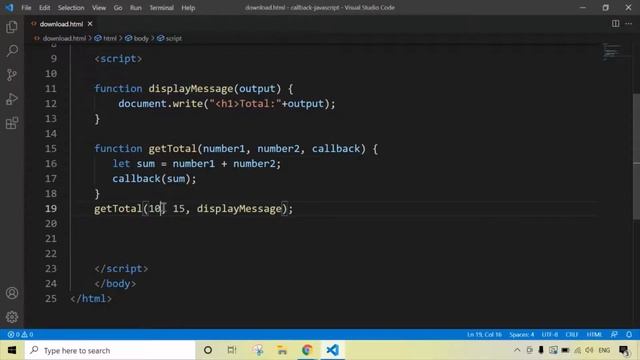640x360 pixels.
Task: Click the editor minimap preview
Action: [611, 51]
